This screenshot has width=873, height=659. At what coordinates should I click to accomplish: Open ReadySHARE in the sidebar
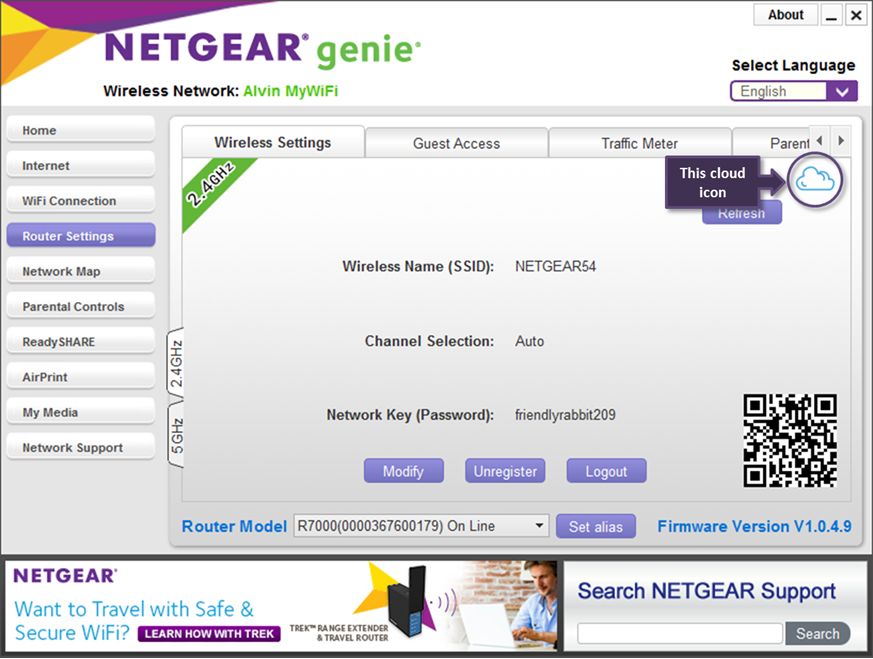81,342
